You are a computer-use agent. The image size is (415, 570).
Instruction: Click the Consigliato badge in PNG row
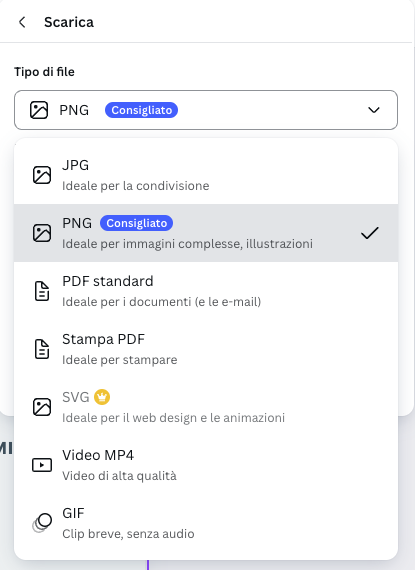tap(137, 223)
